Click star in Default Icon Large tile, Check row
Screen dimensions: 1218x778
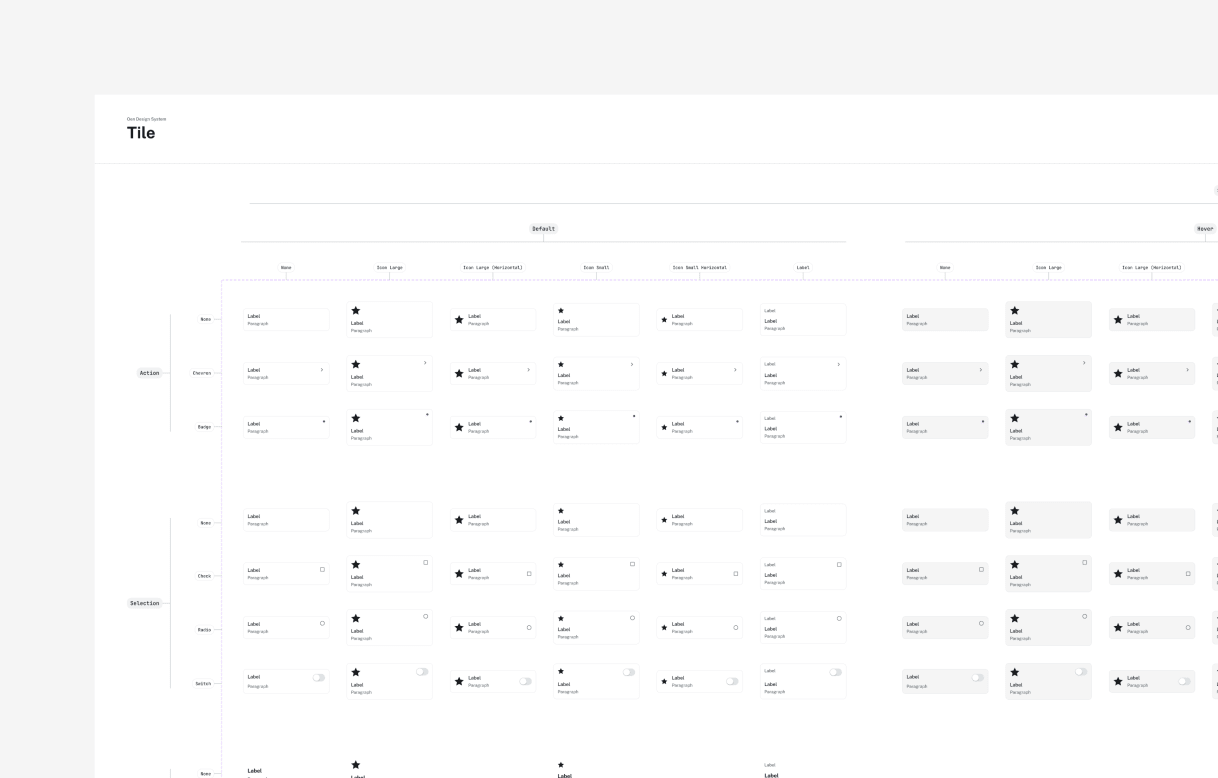pyautogui.click(x=355, y=565)
